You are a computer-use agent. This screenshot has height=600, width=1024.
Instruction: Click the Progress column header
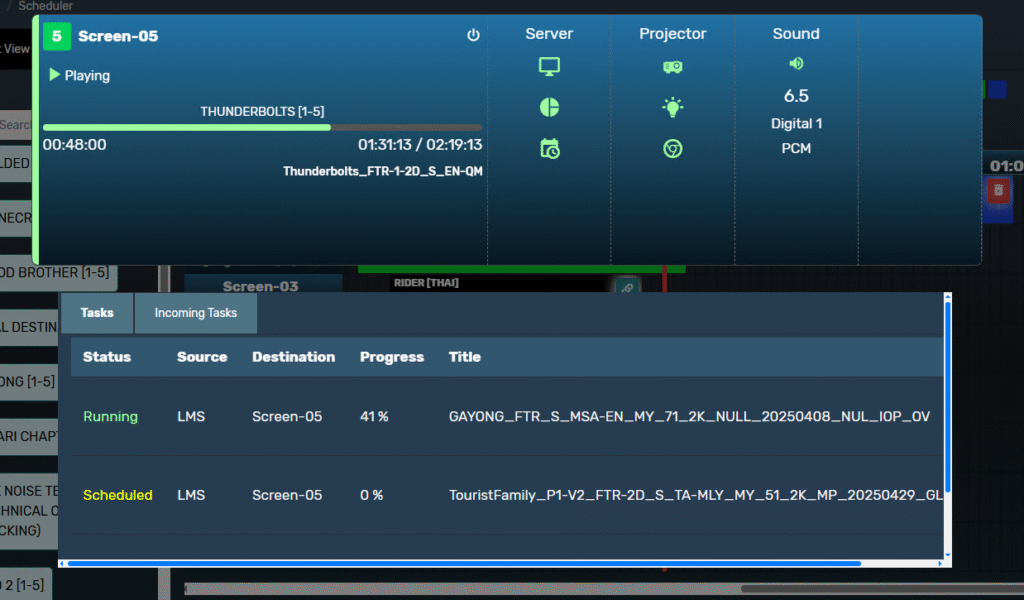tap(392, 357)
